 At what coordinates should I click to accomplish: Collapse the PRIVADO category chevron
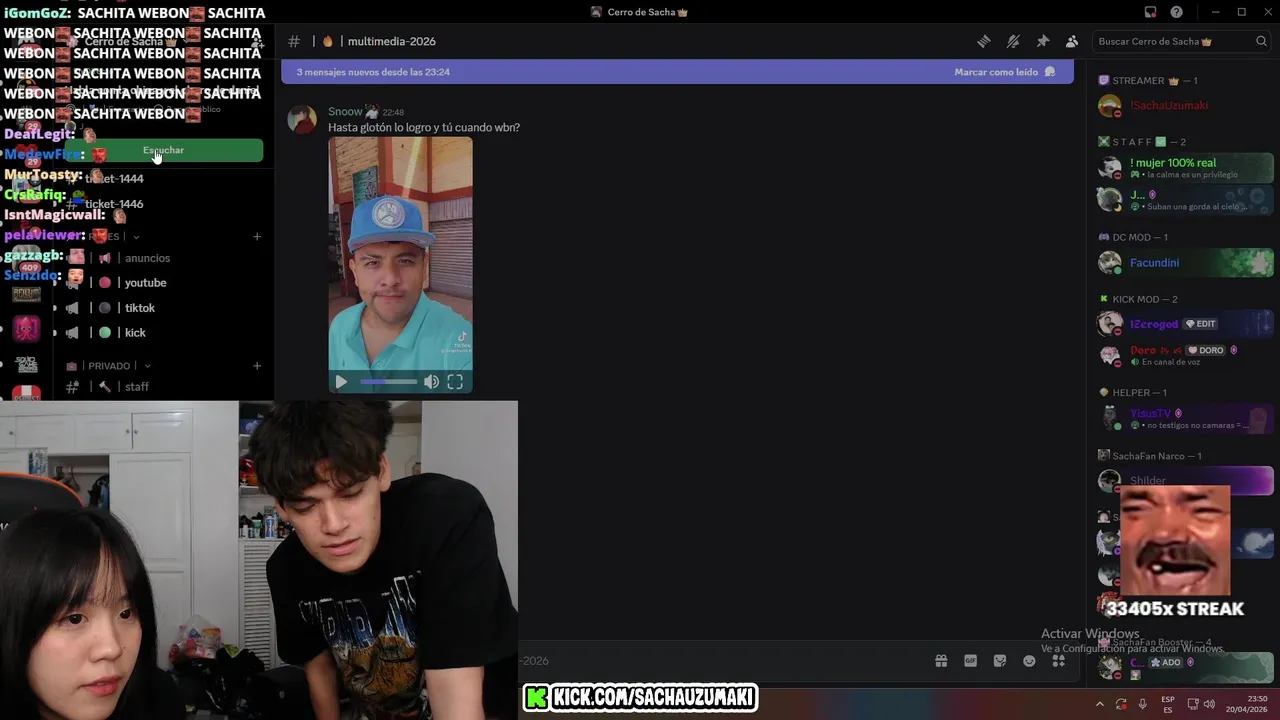coord(148,366)
